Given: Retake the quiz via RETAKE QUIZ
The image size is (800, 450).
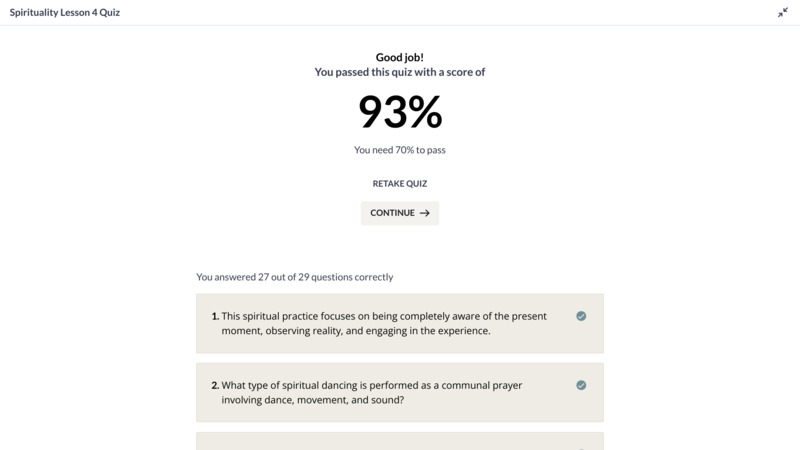Looking at the screenshot, I should (x=399, y=184).
